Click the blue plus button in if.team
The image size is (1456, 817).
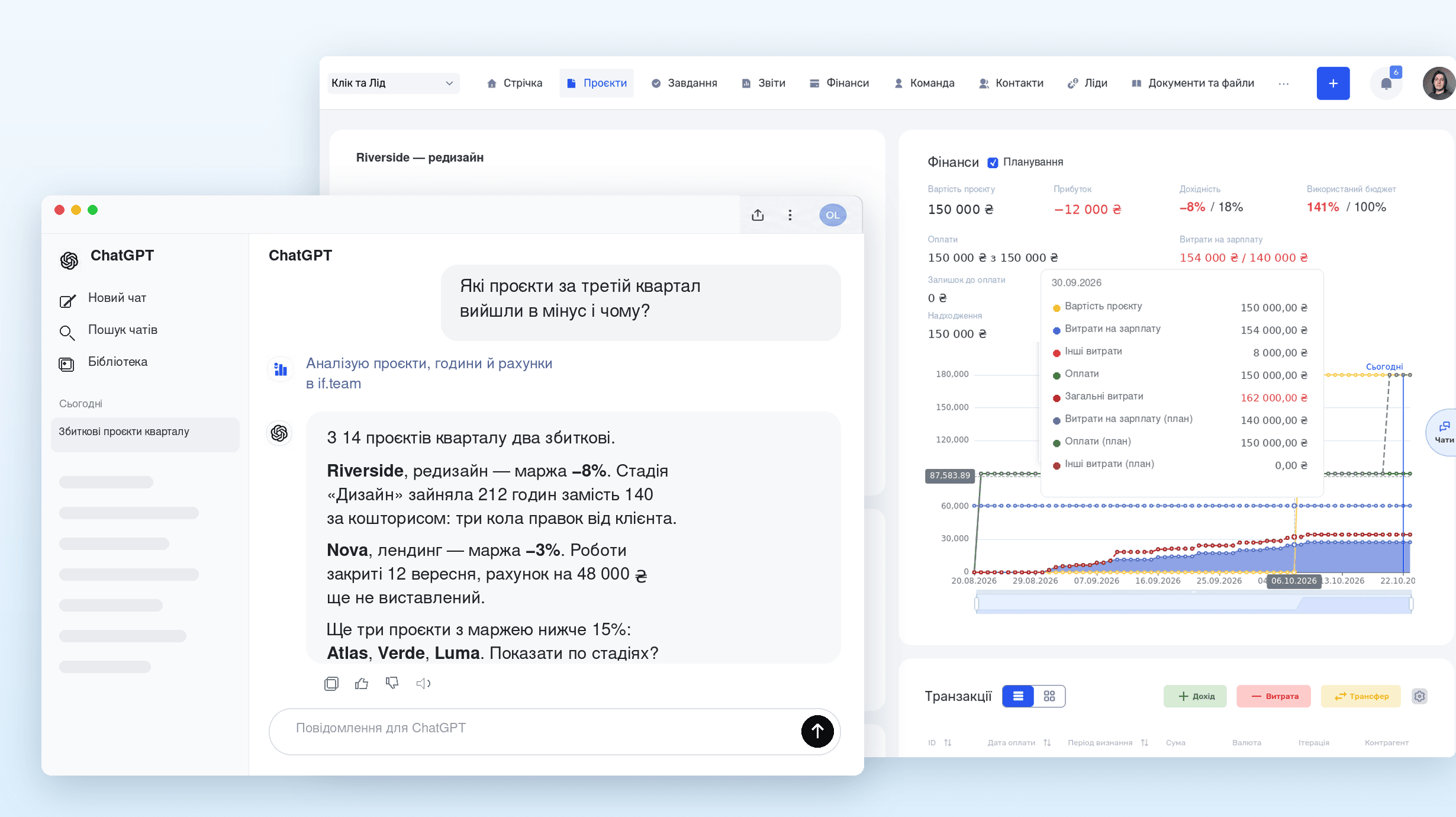[x=1333, y=83]
